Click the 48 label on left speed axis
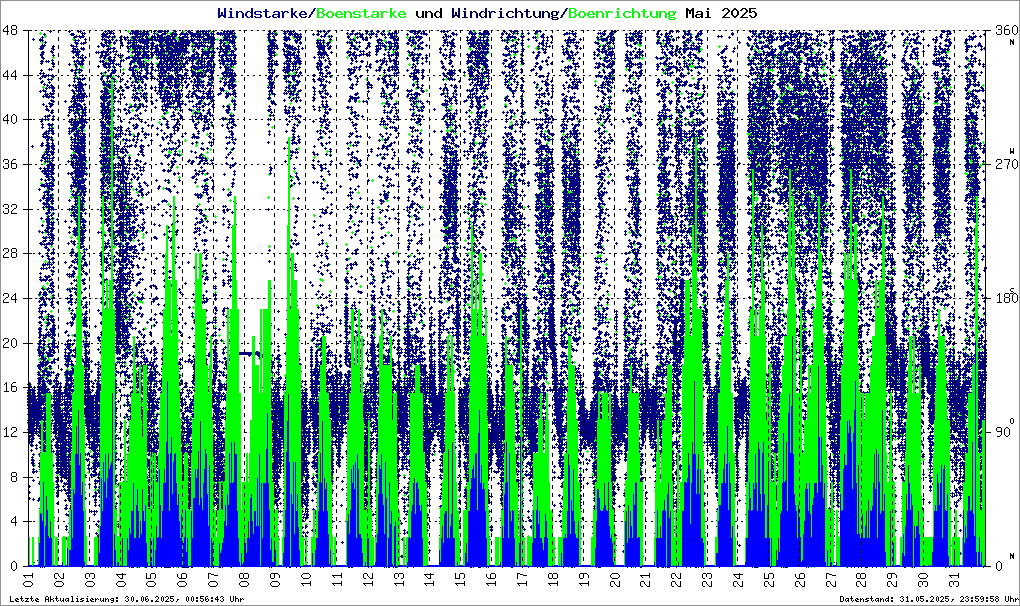This screenshot has height=606, width=1020. pyautogui.click(x=12, y=31)
